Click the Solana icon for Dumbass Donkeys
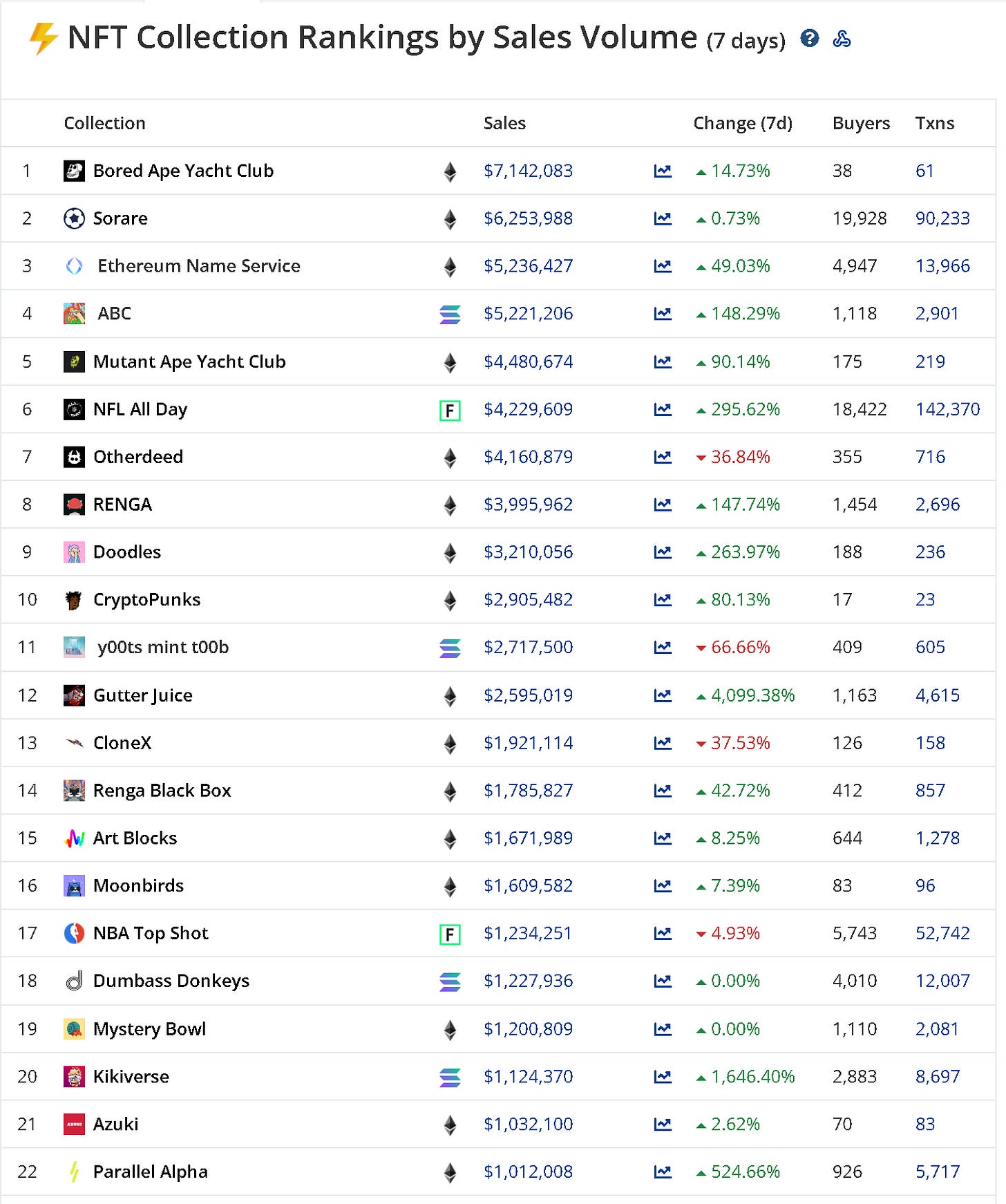1006x1204 pixels. [x=450, y=981]
